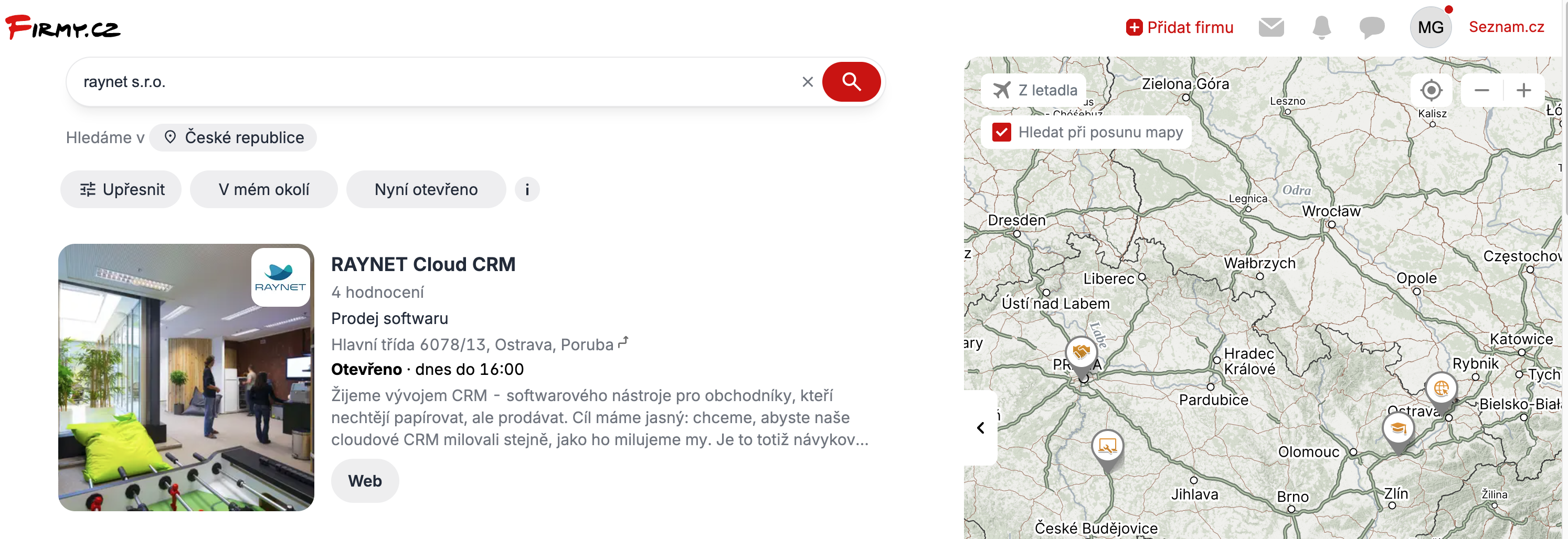Image resolution: width=1568 pixels, height=539 pixels.
Task: Click the route arrow icon after address
Action: [x=623, y=342]
